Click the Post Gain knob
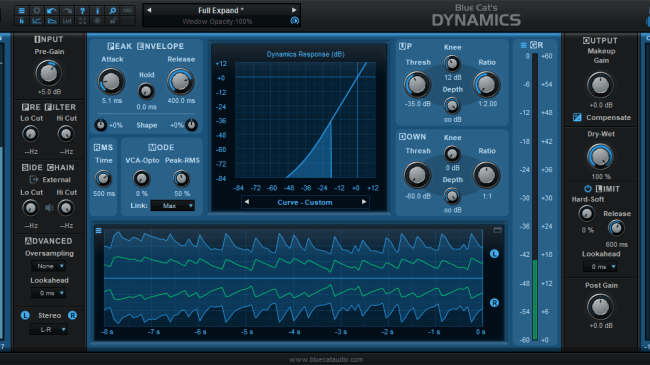This screenshot has height=365, width=650. tap(600, 307)
